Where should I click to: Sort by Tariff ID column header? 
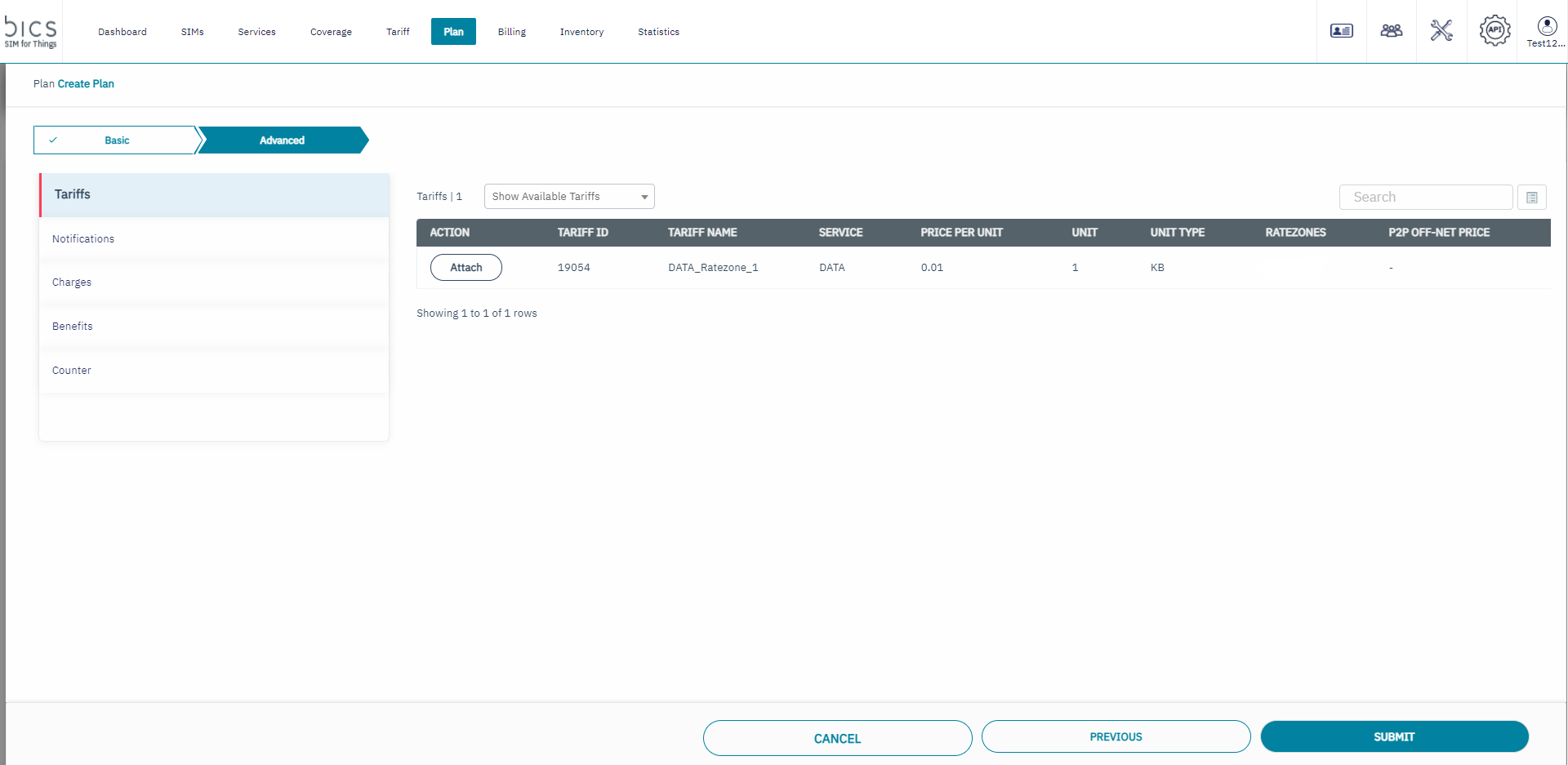pos(582,233)
